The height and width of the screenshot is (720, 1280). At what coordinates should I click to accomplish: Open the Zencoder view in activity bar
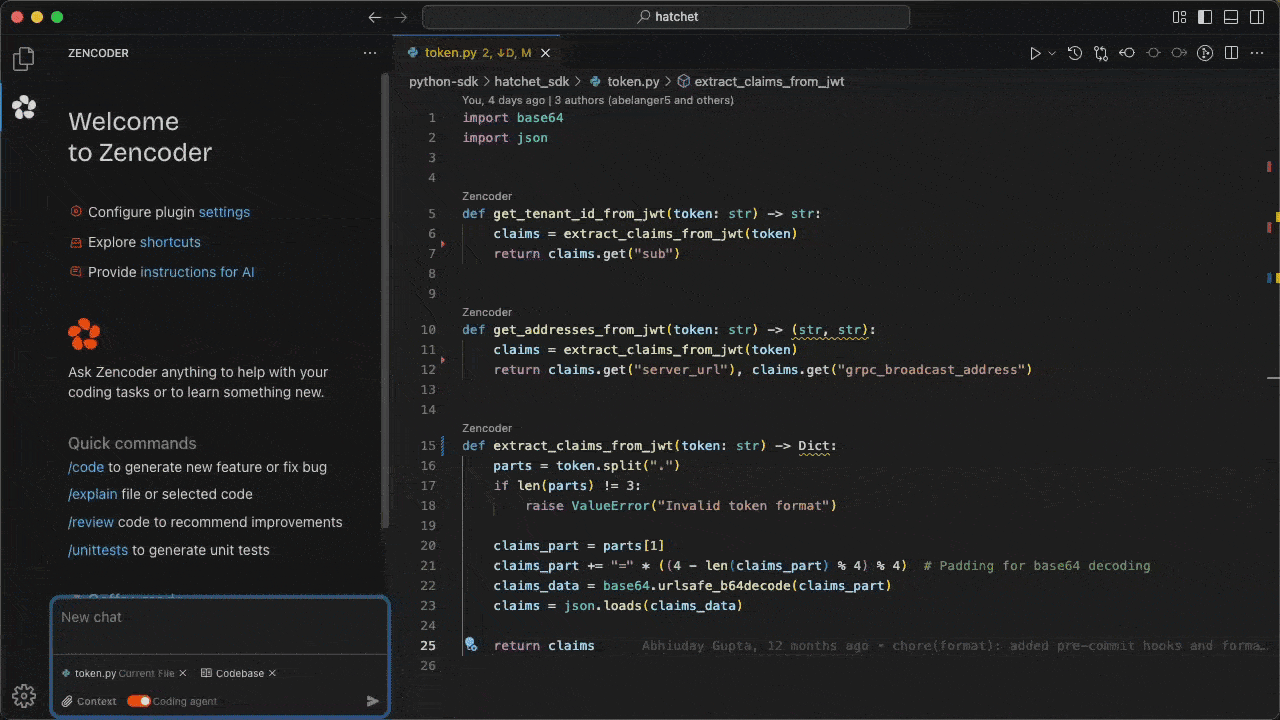tap(24, 107)
